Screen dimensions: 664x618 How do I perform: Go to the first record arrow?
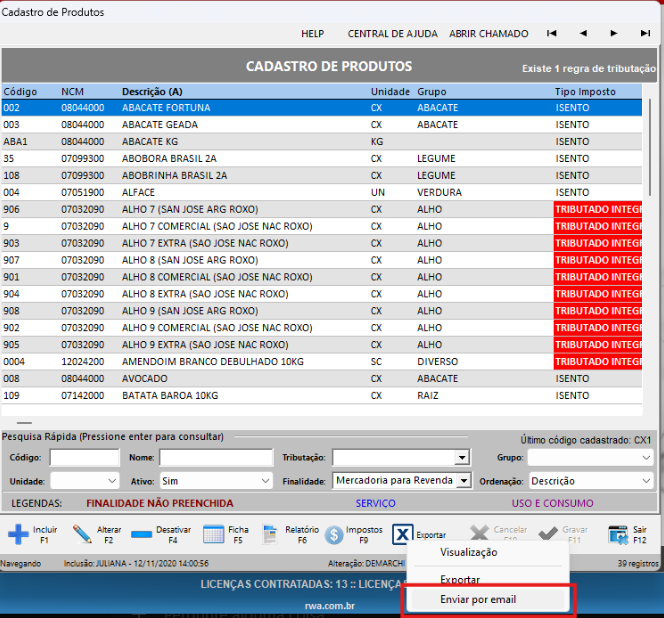[x=551, y=33]
